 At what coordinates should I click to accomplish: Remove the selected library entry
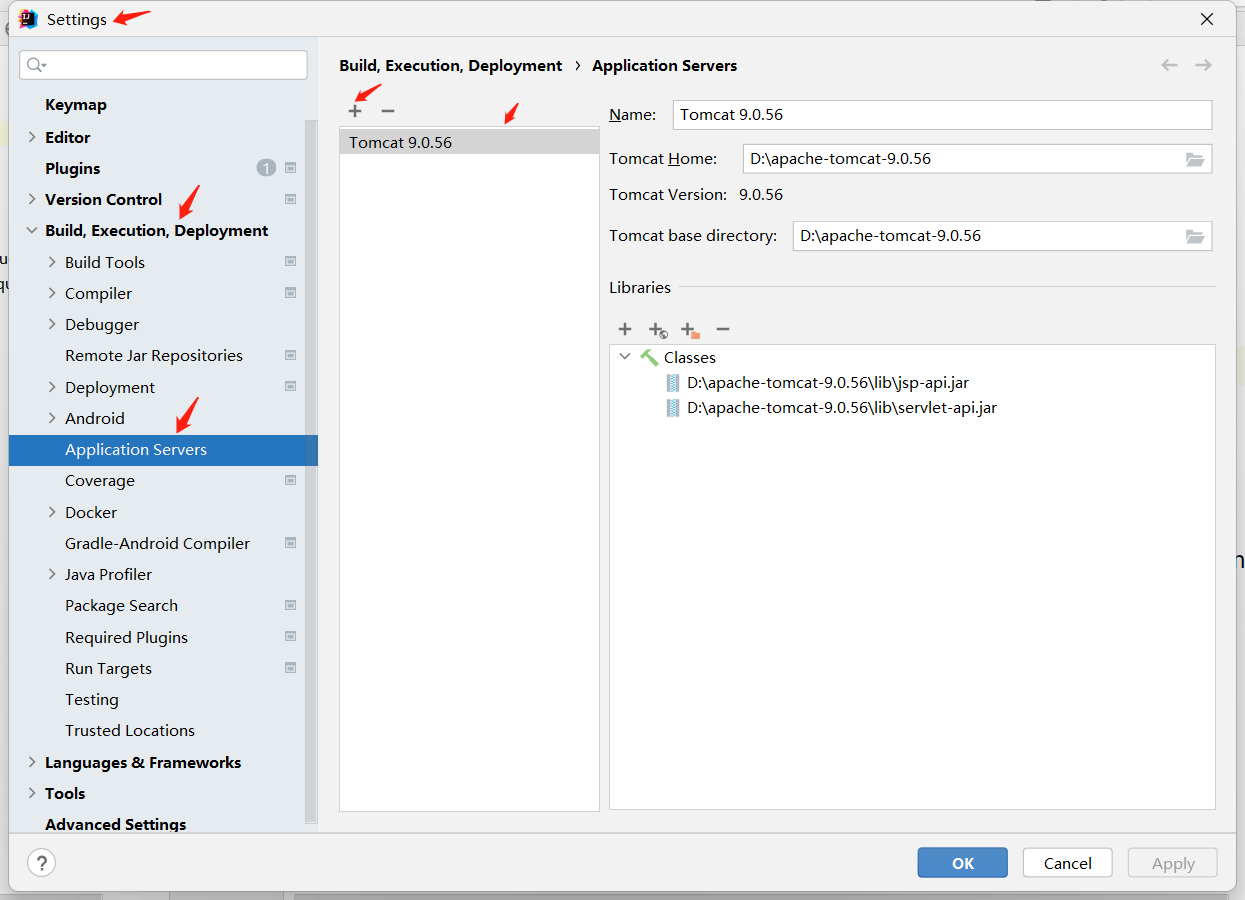pos(723,329)
